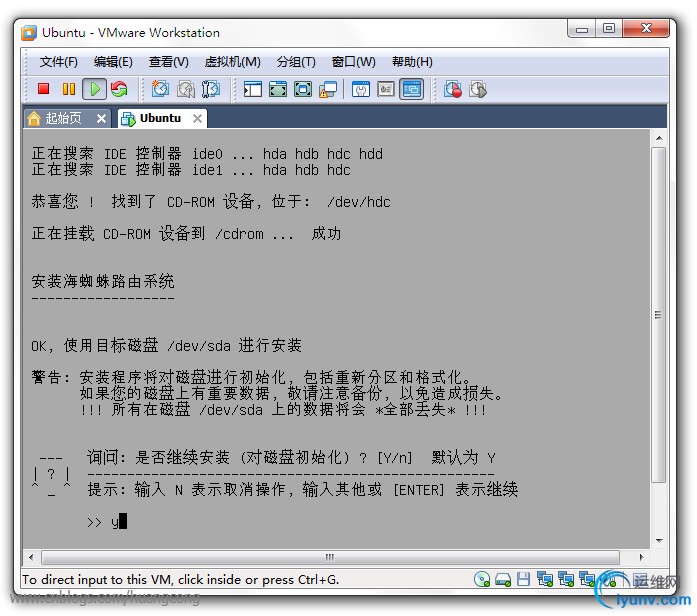Close the 起始页 tab
Viewport: 697px width, 616px height.
point(101,119)
